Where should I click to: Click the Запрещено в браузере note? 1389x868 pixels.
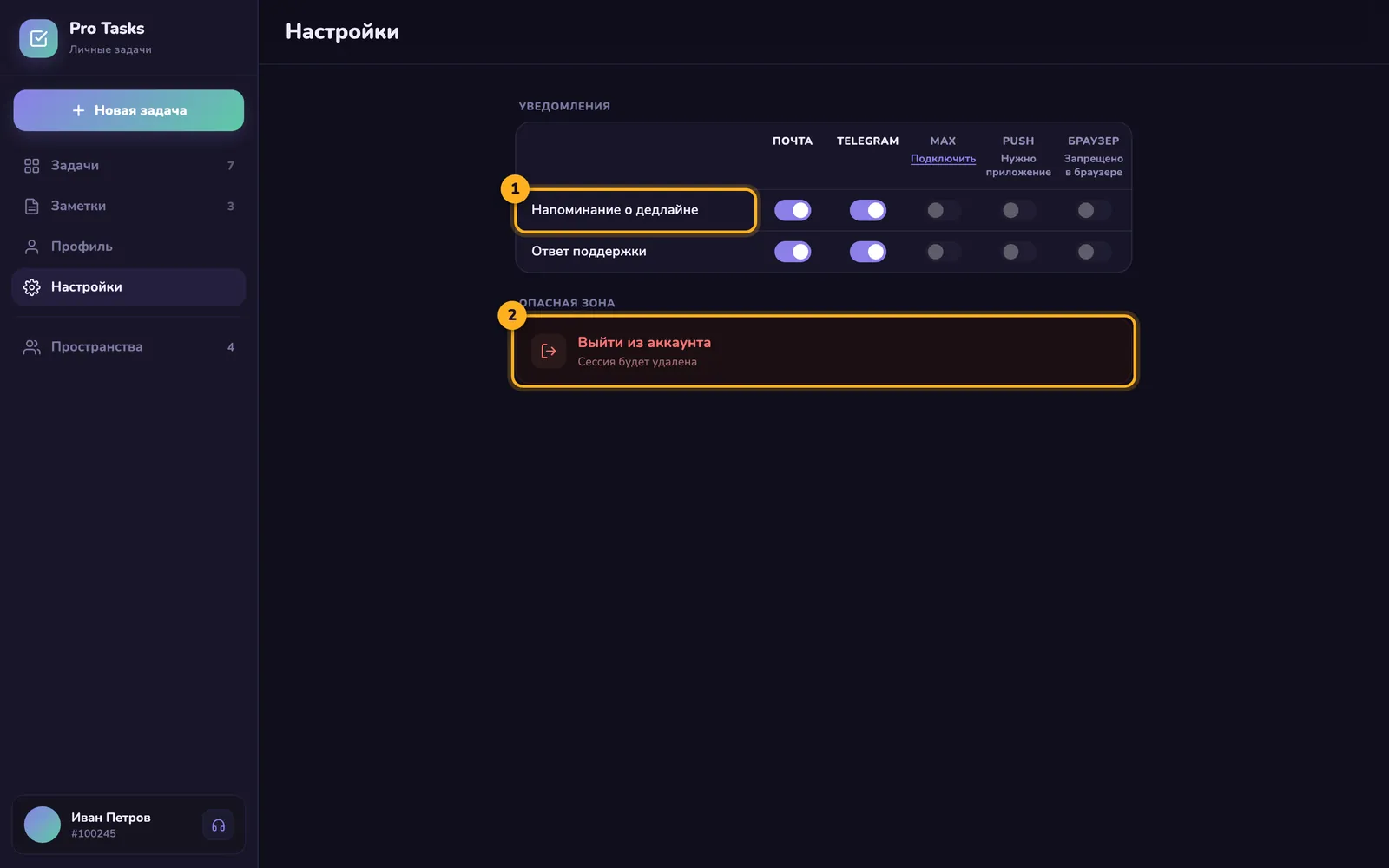click(1094, 166)
